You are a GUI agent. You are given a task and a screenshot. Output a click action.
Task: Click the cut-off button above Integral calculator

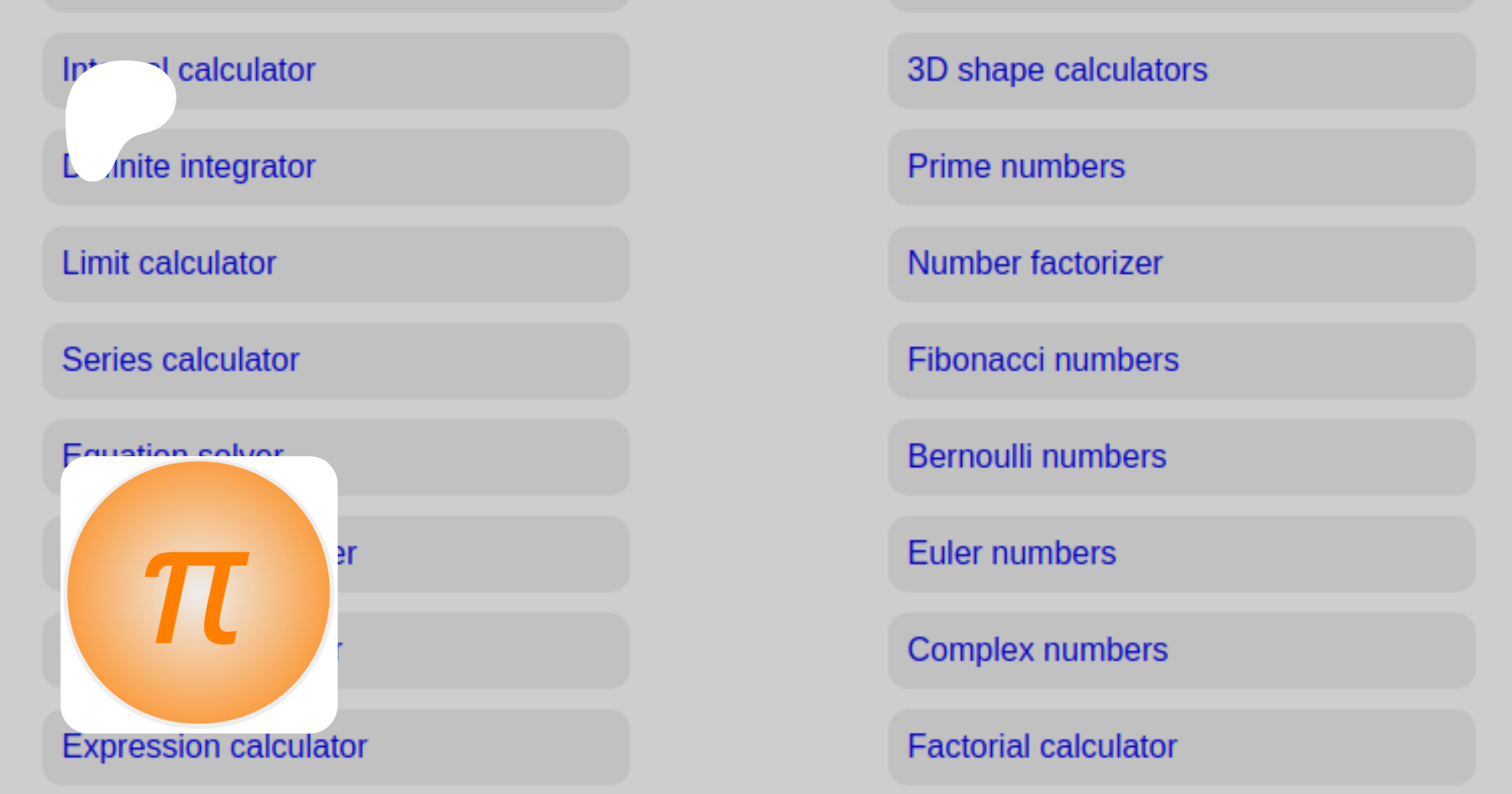(x=336, y=5)
